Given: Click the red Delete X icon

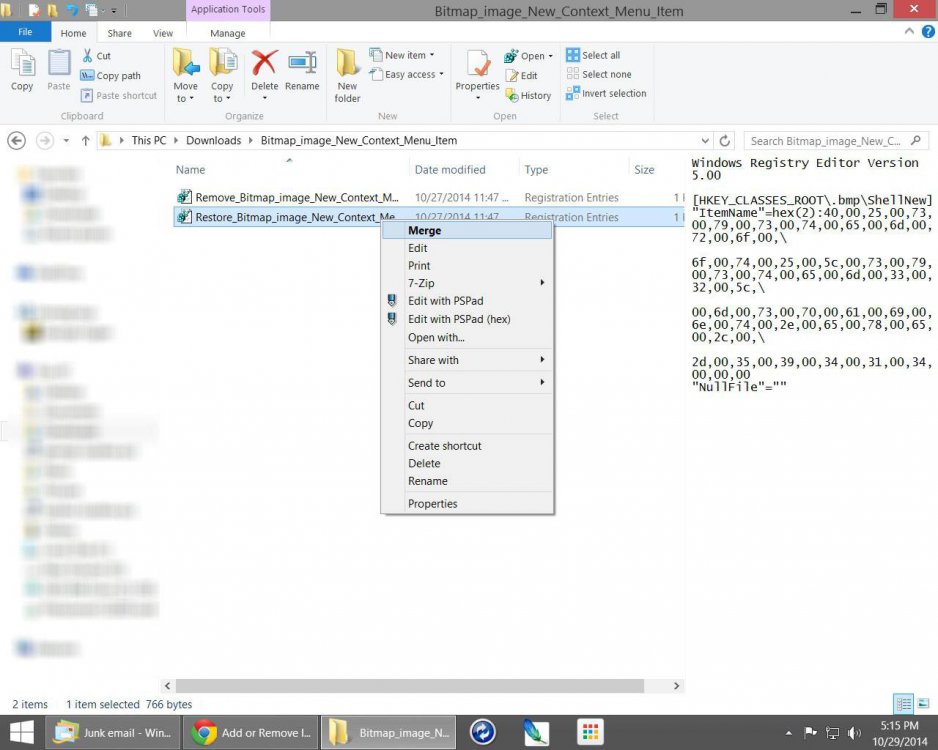Looking at the screenshot, I should pyautogui.click(x=264, y=63).
